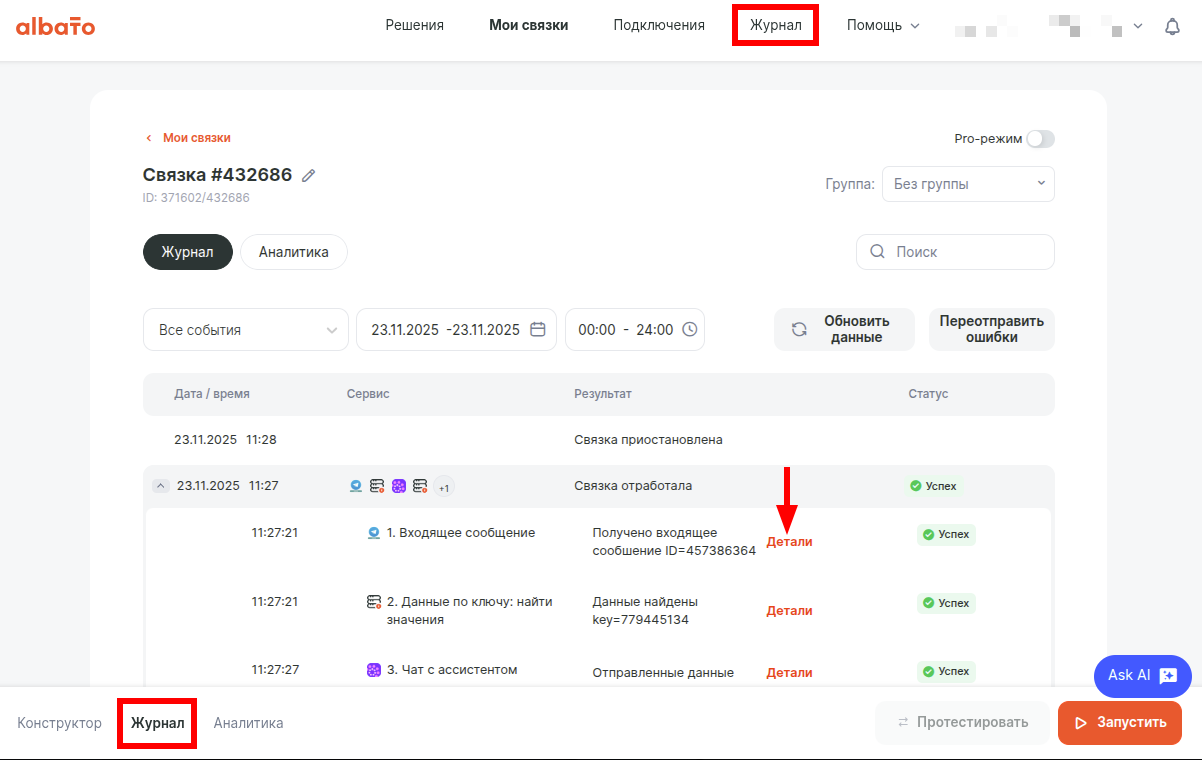Image resolution: width=1202 pixels, height=760 pixels.
Task: Click the calendar icon in date range
Action: pyautogui.click(x=538, y=330)
